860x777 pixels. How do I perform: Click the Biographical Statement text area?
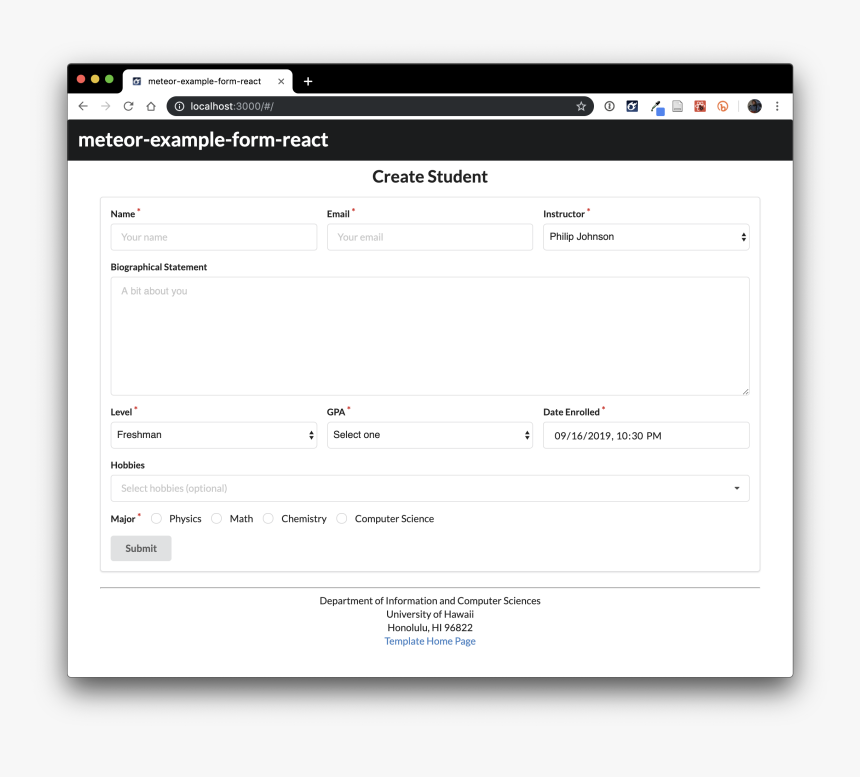(430, 336)
